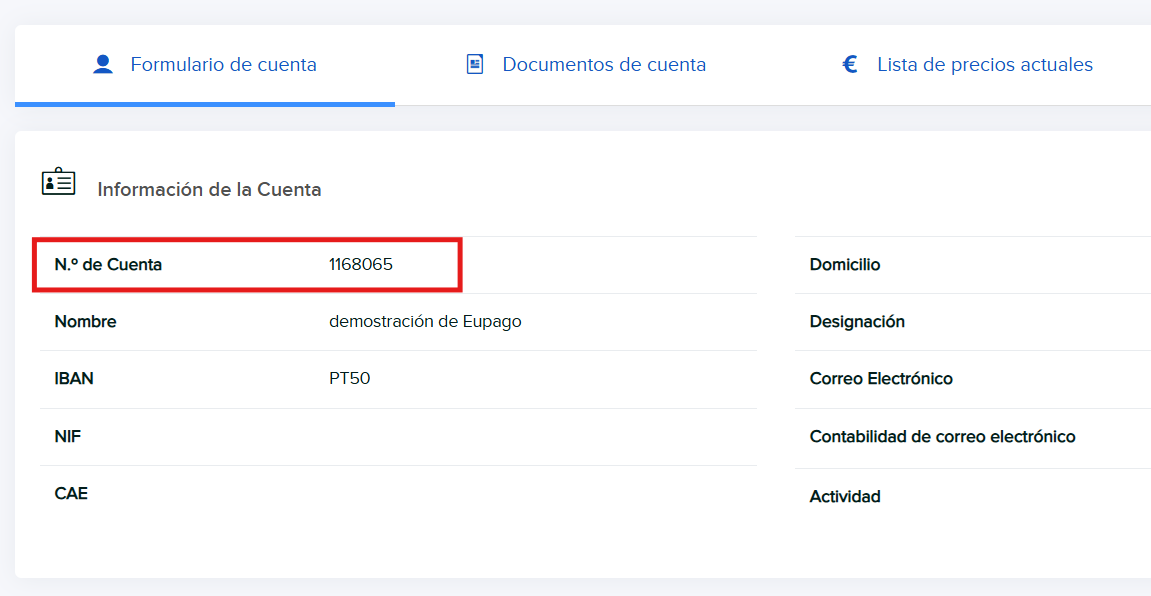Go to Lista de precios actuales tab
The image size is (1151, 596).
coord(984,65)
